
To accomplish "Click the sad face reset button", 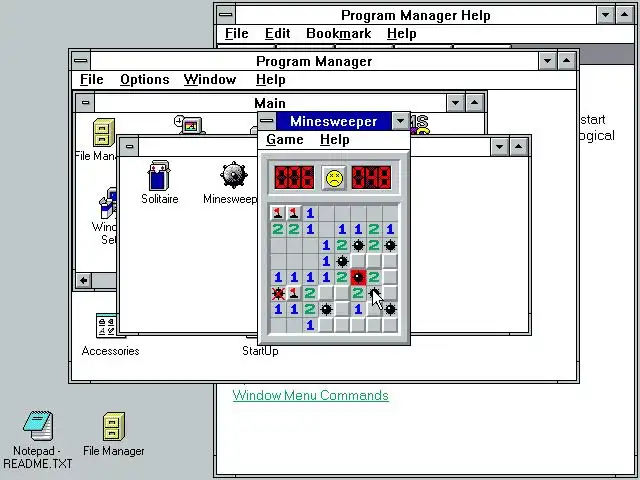I will tap(334, 178).
